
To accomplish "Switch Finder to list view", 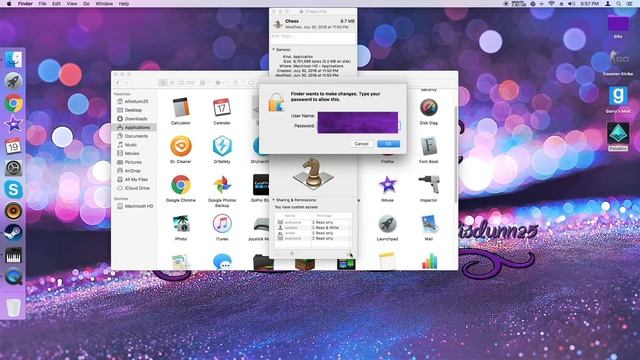I will (172, 83).
